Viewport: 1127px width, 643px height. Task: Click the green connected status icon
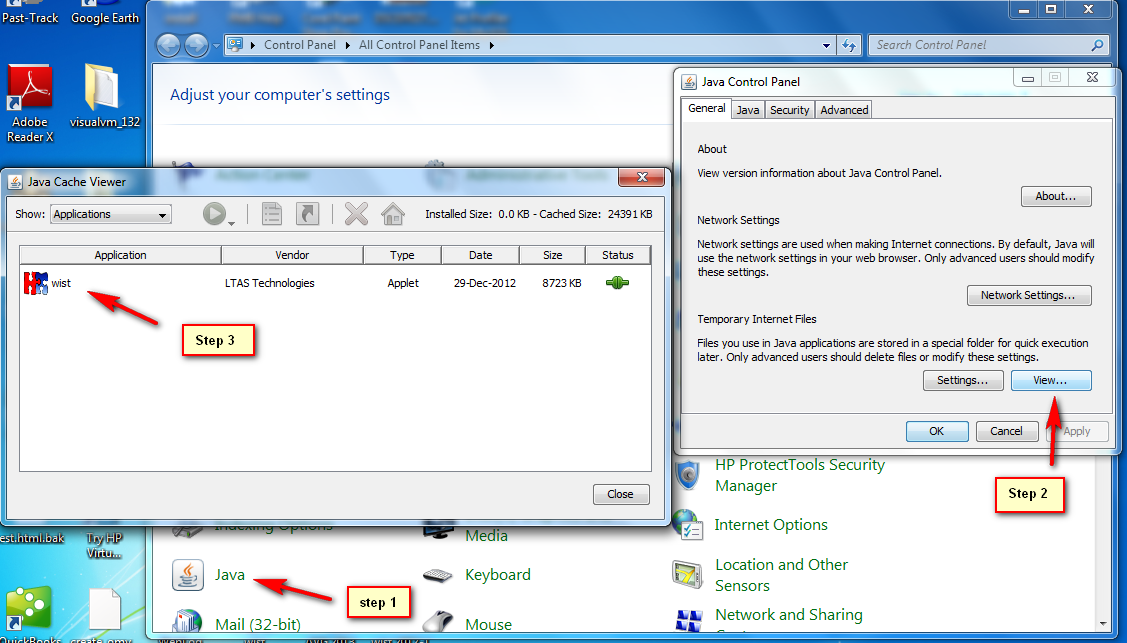click(x=617, y=283)
